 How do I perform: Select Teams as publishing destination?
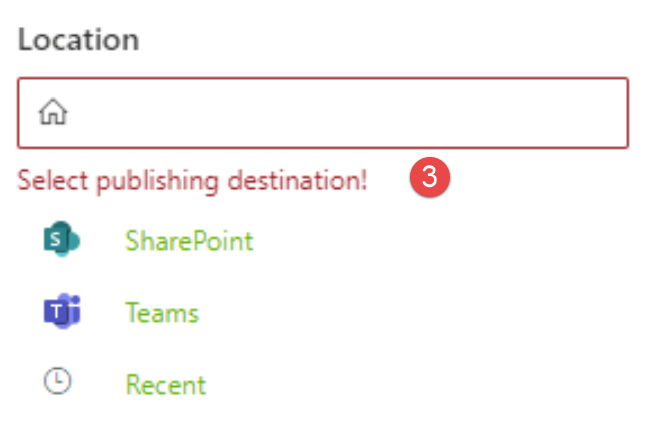pyautogui.click(x=162, y=313)
